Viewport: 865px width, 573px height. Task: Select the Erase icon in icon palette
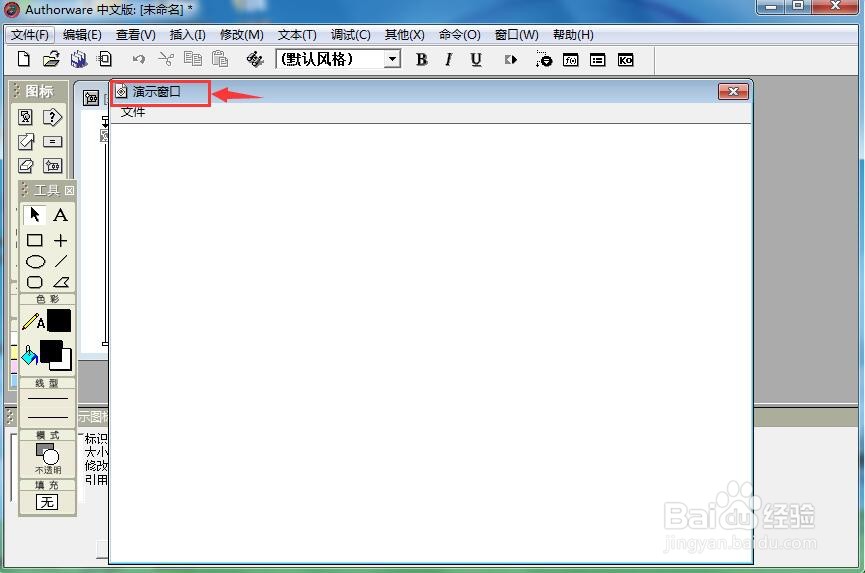point(25,165)
